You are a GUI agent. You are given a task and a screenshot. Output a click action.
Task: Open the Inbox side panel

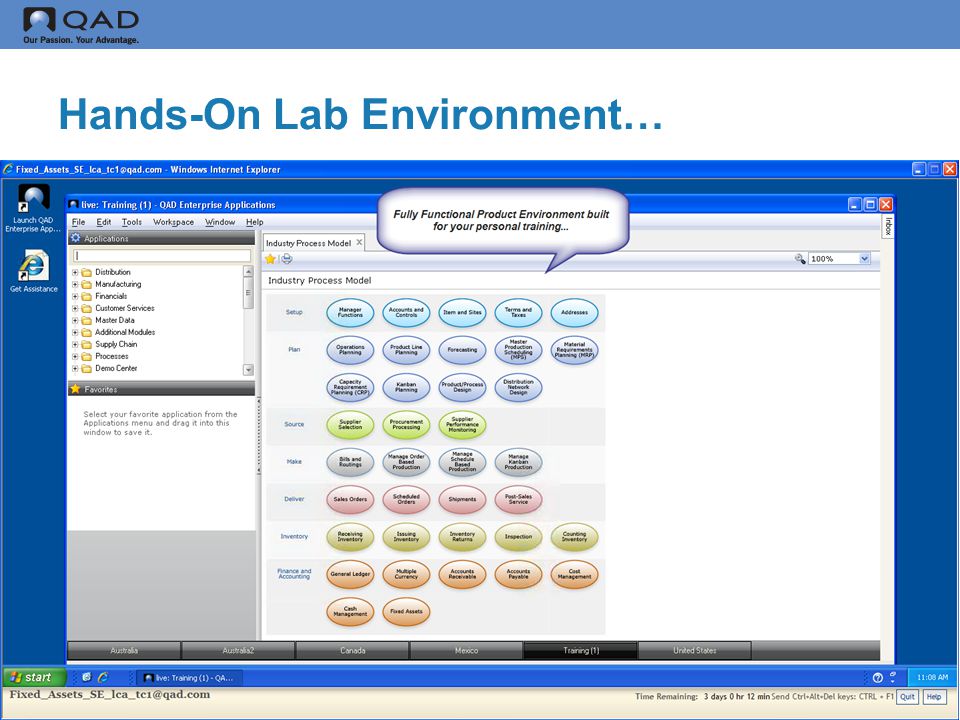[x=888, y=226]
